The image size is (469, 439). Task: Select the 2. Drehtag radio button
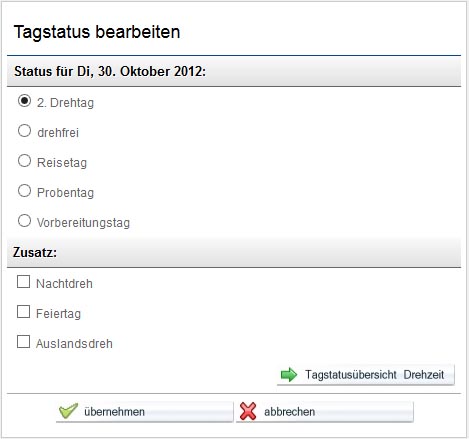coord(24,101)
